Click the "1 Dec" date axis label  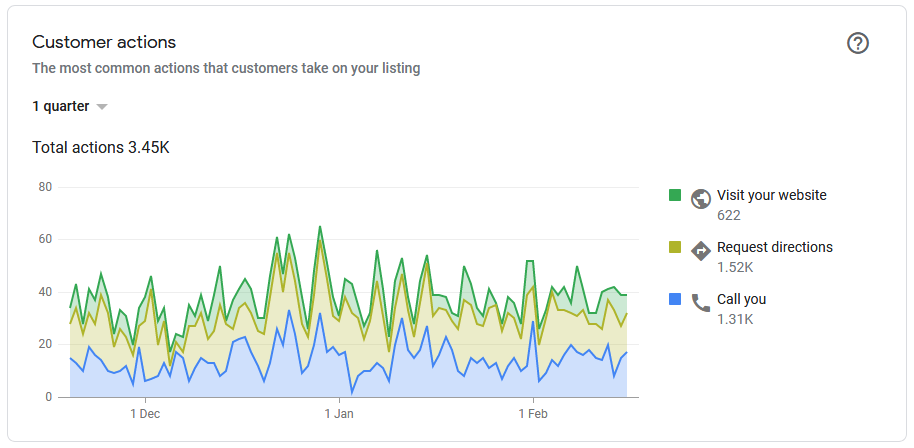(145, 413)
